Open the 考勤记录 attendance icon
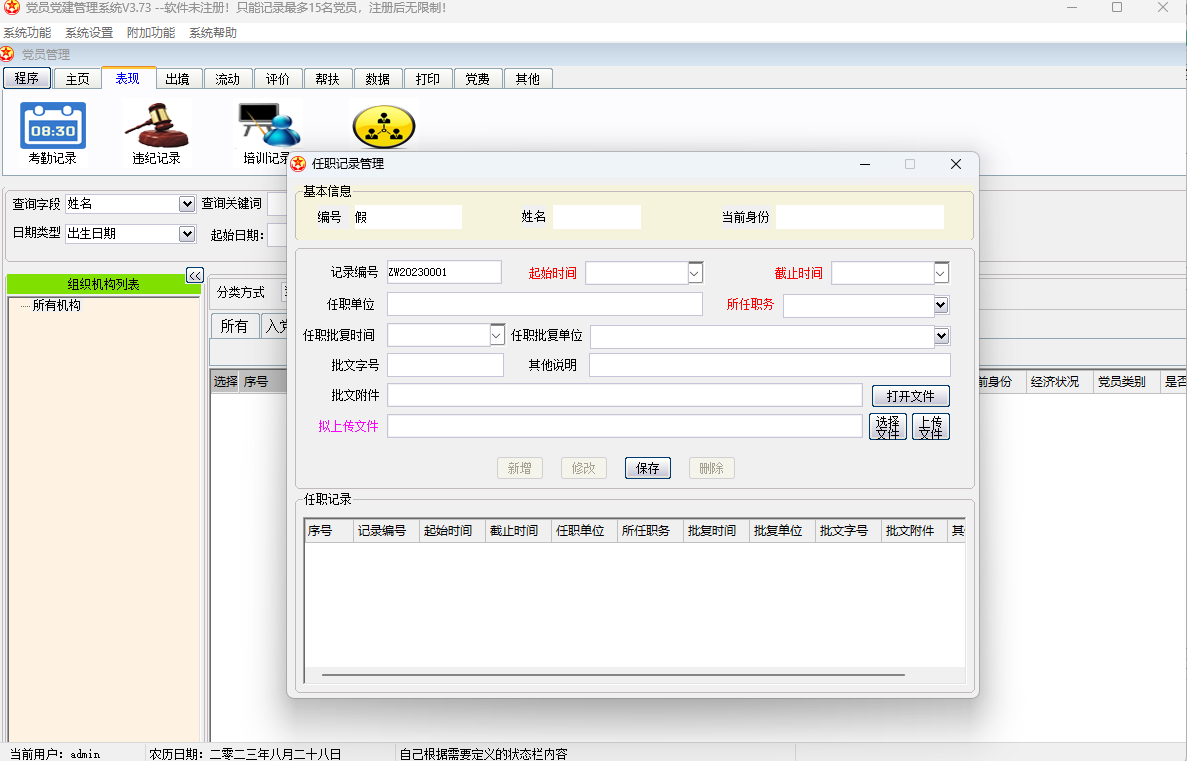 [x=52, y=133]
